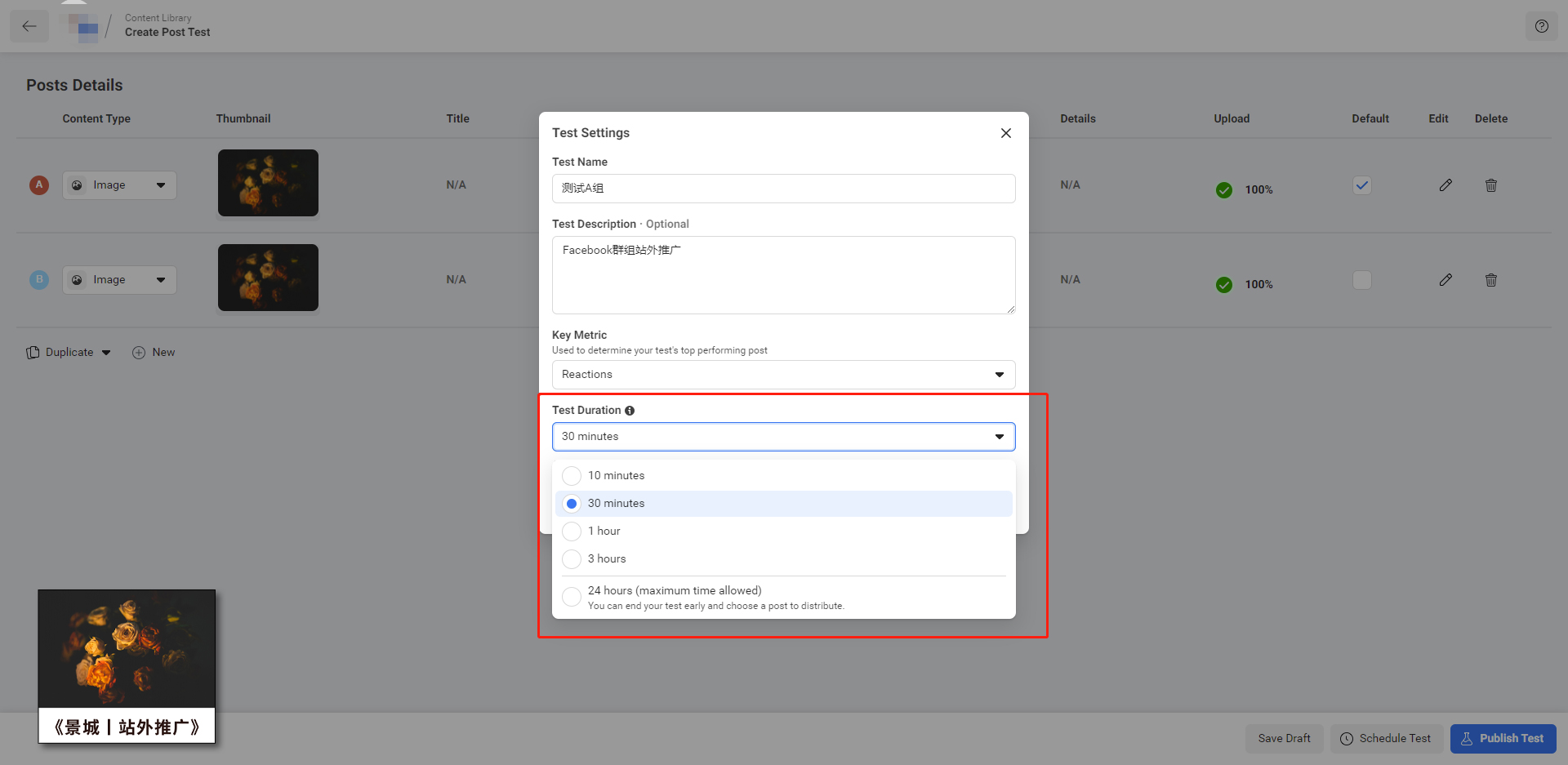
Task: Close the Test Settings dialog
Action: pyautogui.click(x=1005, y=133)
